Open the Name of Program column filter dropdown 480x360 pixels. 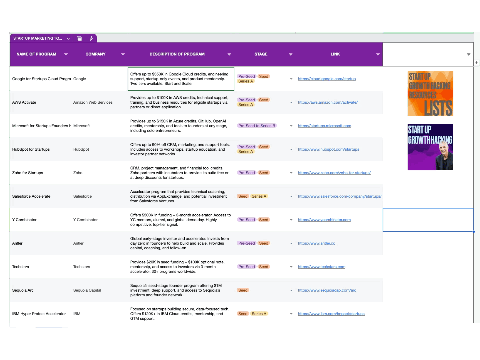66,54
